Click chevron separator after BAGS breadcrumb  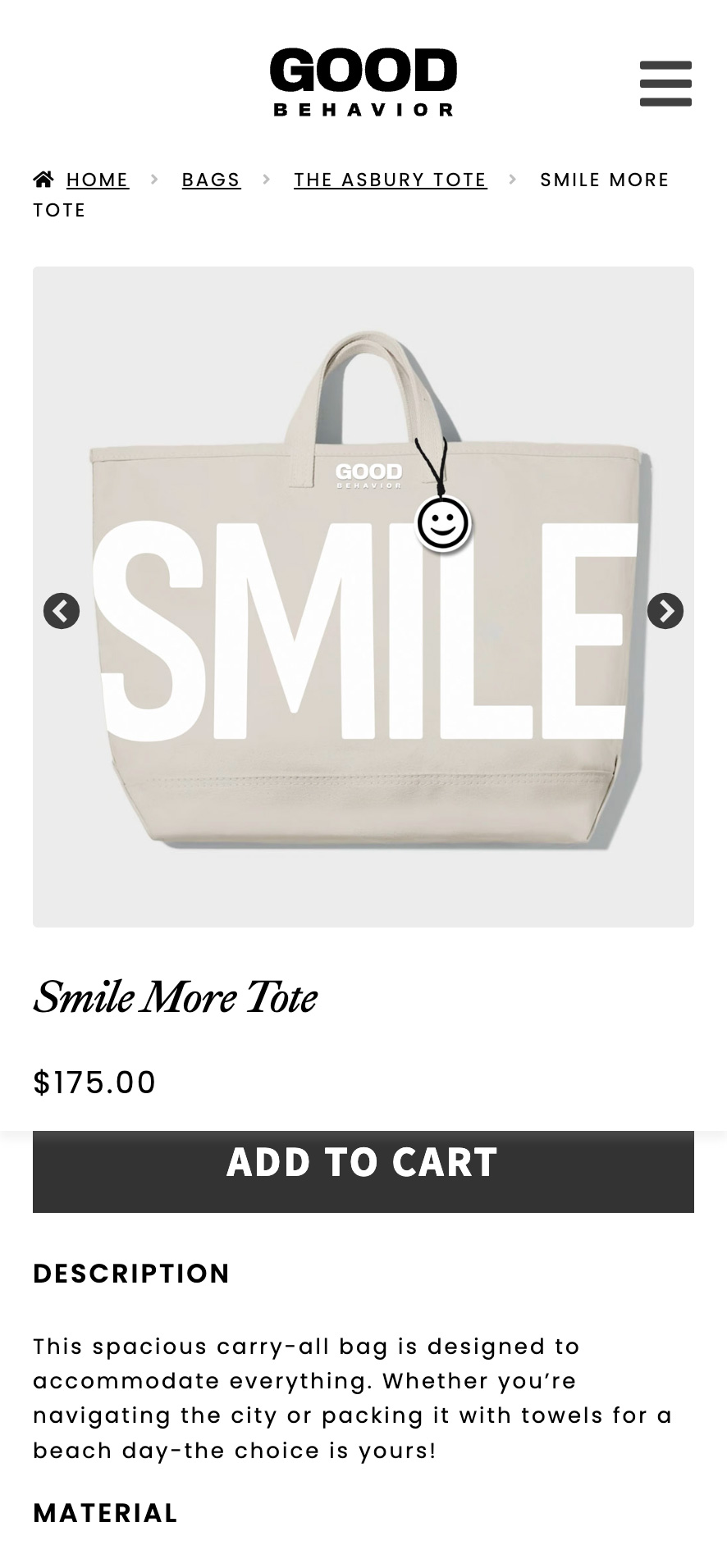click(267, 179)
